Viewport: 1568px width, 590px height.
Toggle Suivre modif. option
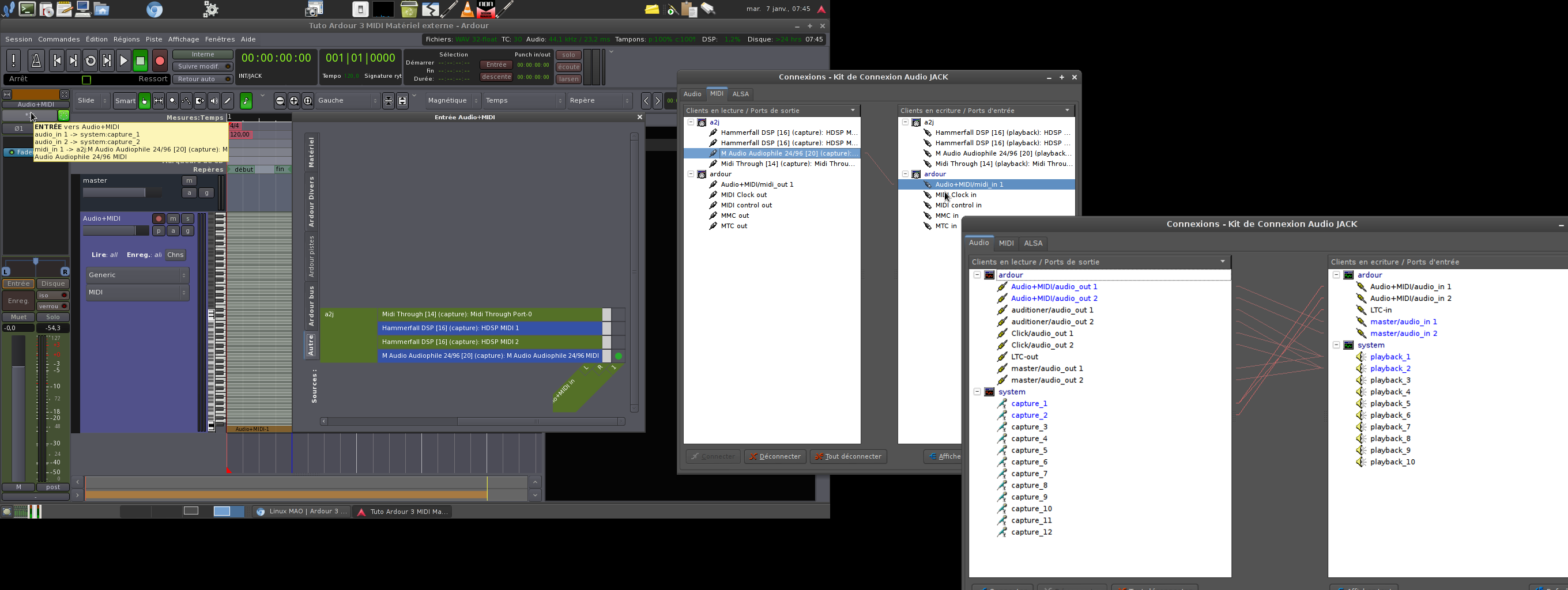(x=203, y=67)
